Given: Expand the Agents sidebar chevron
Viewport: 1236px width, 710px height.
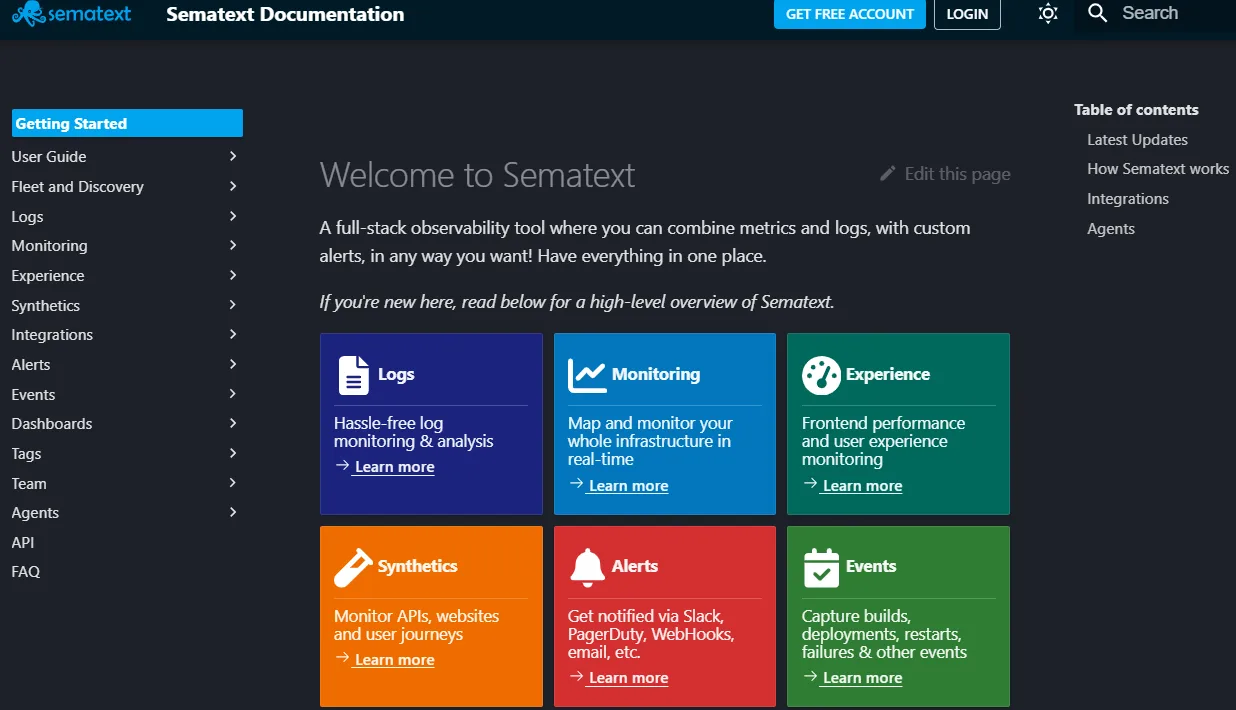Looking at the screenshot, I should click(233, 512).
